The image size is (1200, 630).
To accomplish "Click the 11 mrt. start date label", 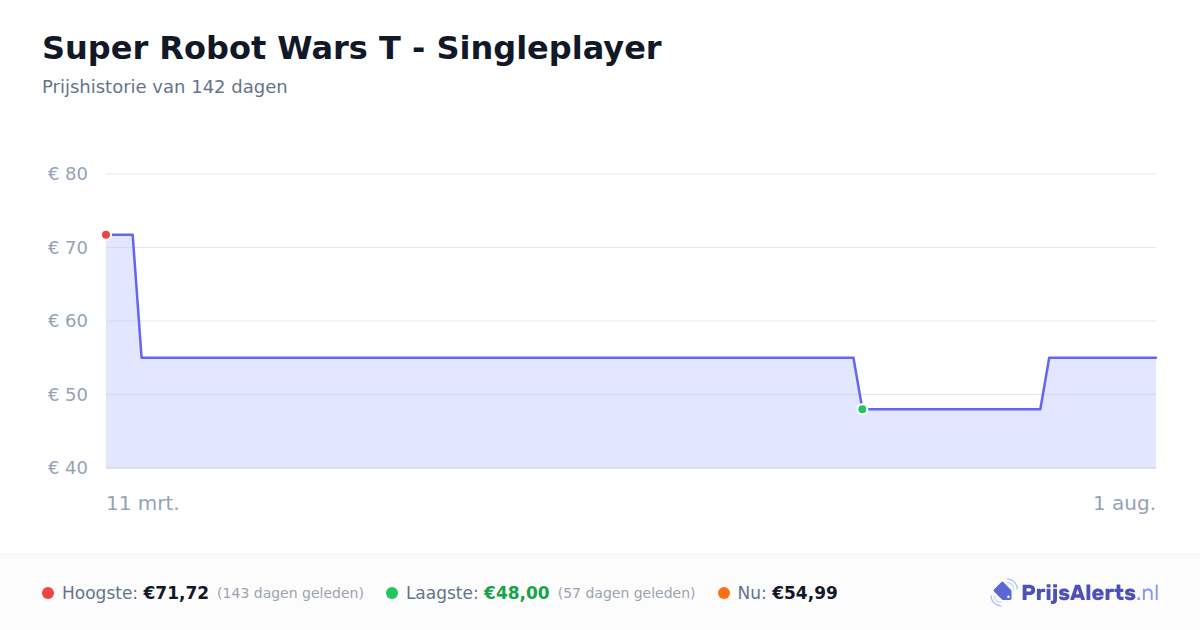I will point(143,503).
